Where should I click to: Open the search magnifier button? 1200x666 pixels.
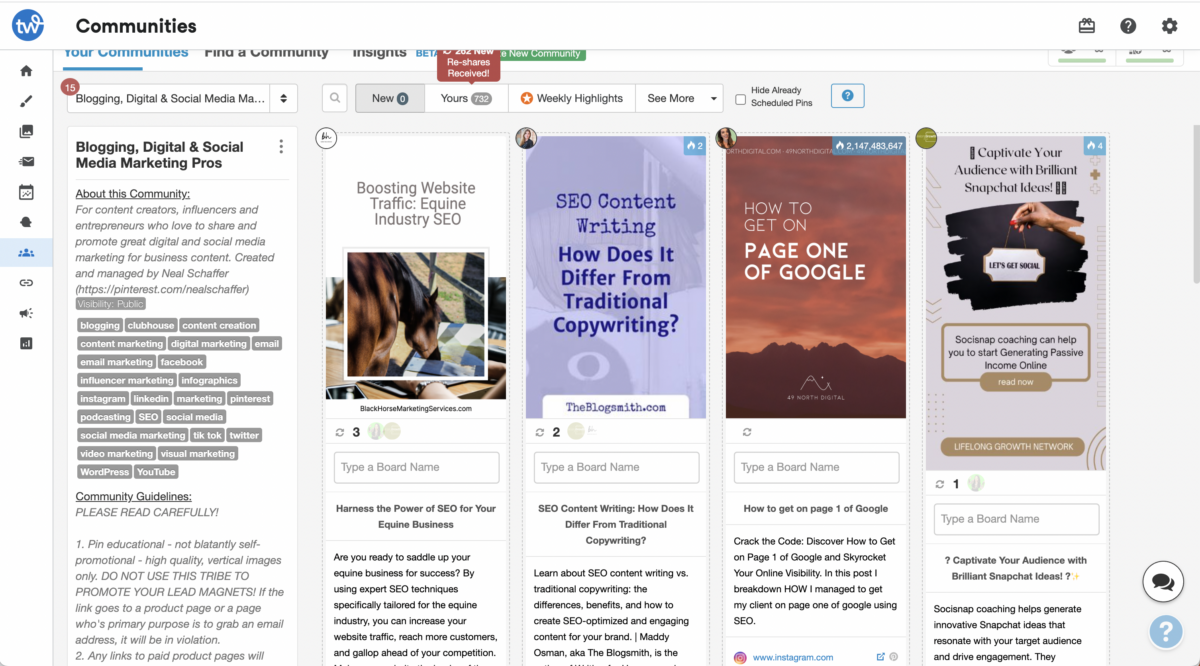(x=335, y=98)
